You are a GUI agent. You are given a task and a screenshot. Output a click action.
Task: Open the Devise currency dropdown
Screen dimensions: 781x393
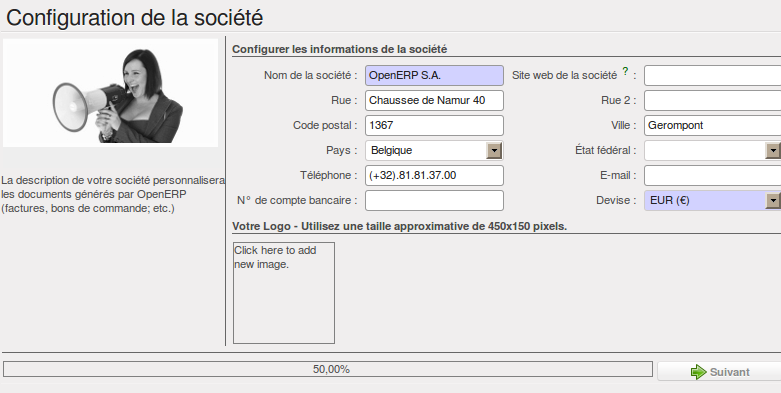click(773, 200)
